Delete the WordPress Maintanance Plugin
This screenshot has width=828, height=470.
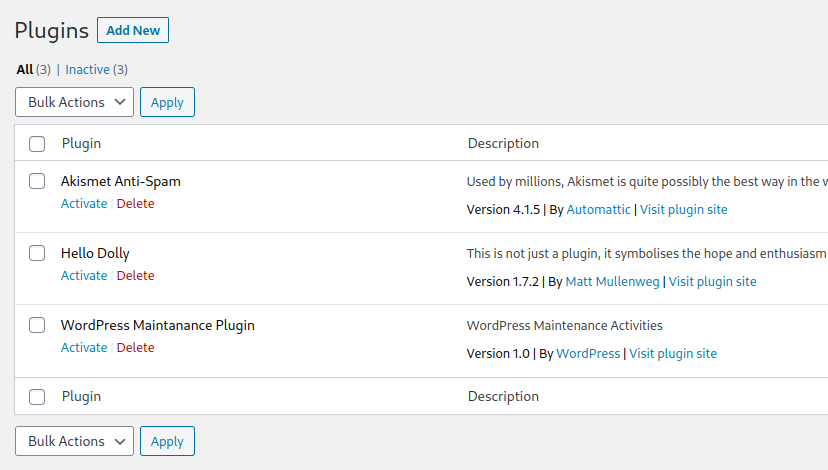click(136, 348)
